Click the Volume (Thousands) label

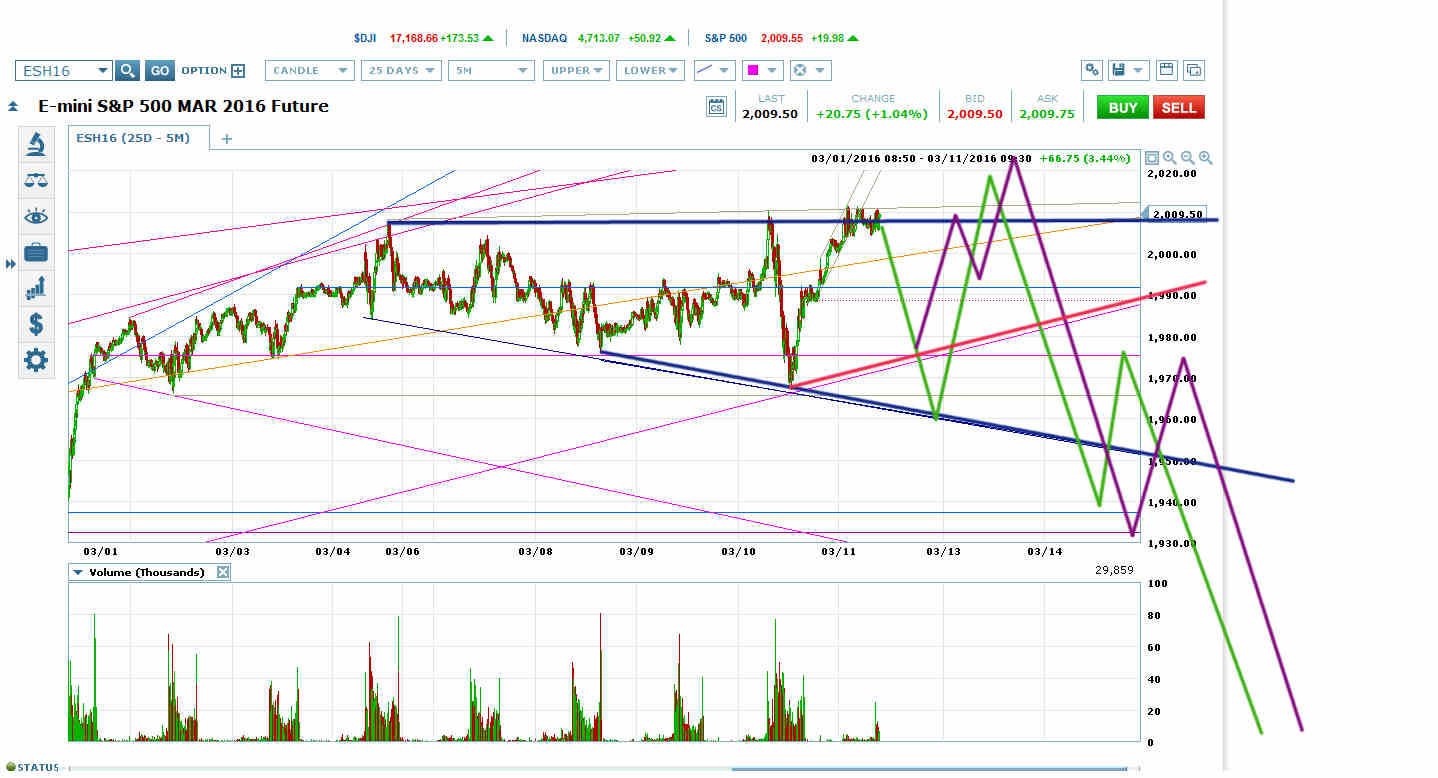pos(147,572)
